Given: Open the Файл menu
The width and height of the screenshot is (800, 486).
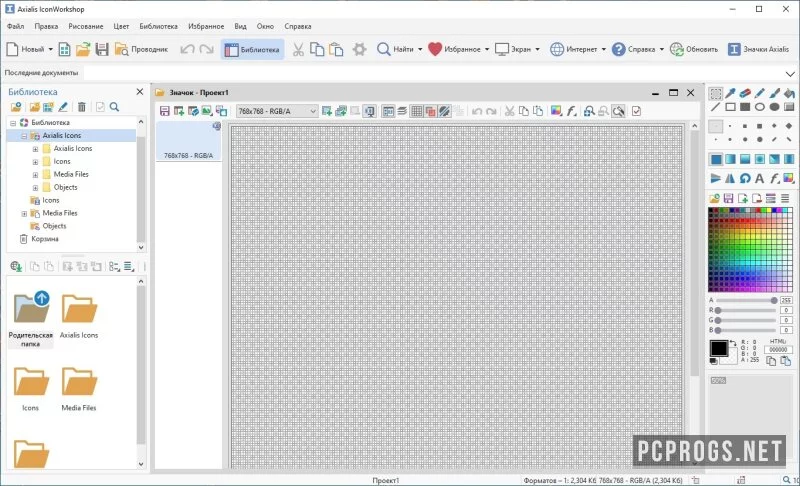Looking at the screenshot, I should click(15, 26).
